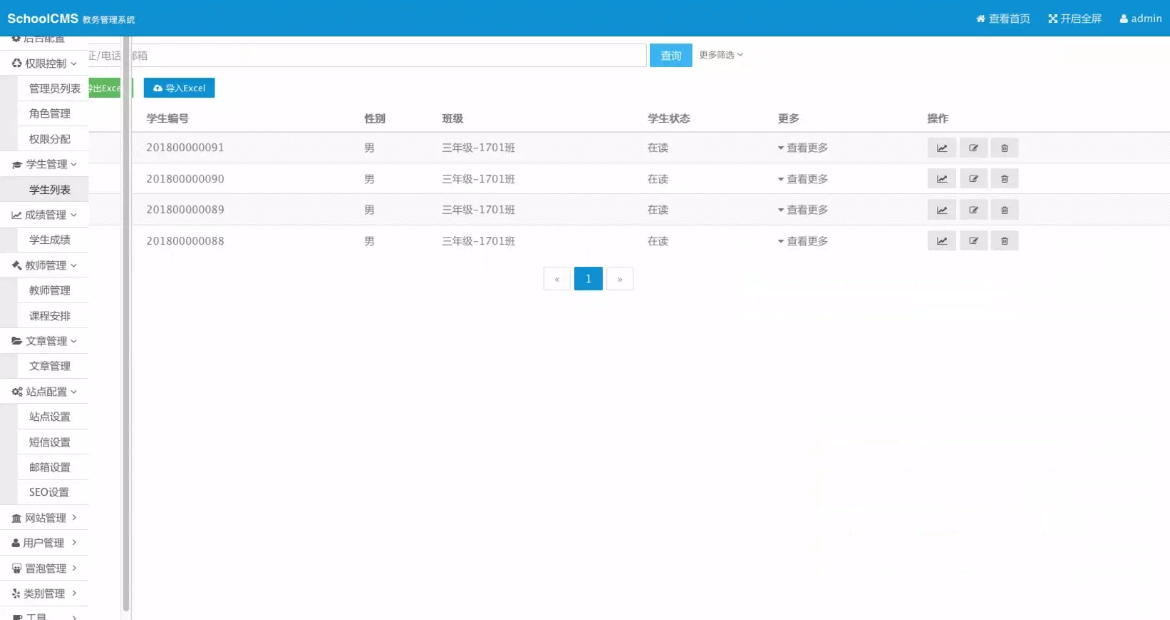Expand the 冒泡管理 sidebar group

pyautogui.click(x=44, y=569)
